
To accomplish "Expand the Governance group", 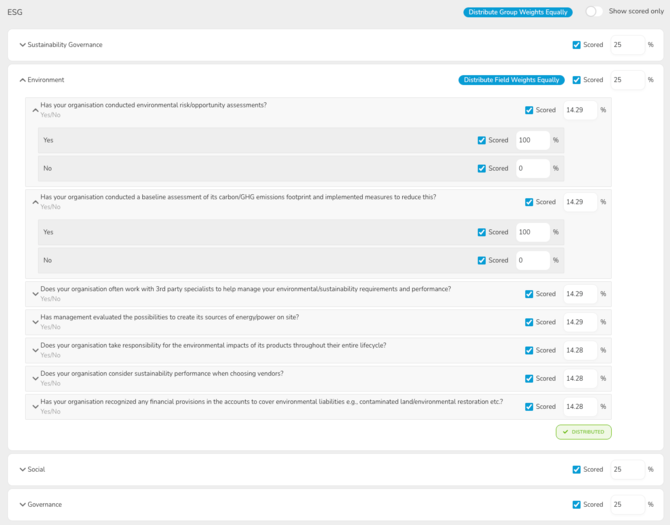I will [22, 504].
